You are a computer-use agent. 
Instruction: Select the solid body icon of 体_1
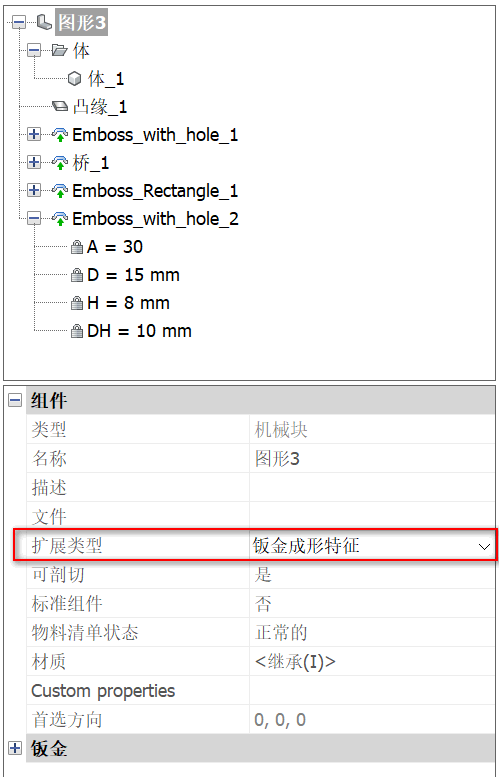(x=74, y=79)
